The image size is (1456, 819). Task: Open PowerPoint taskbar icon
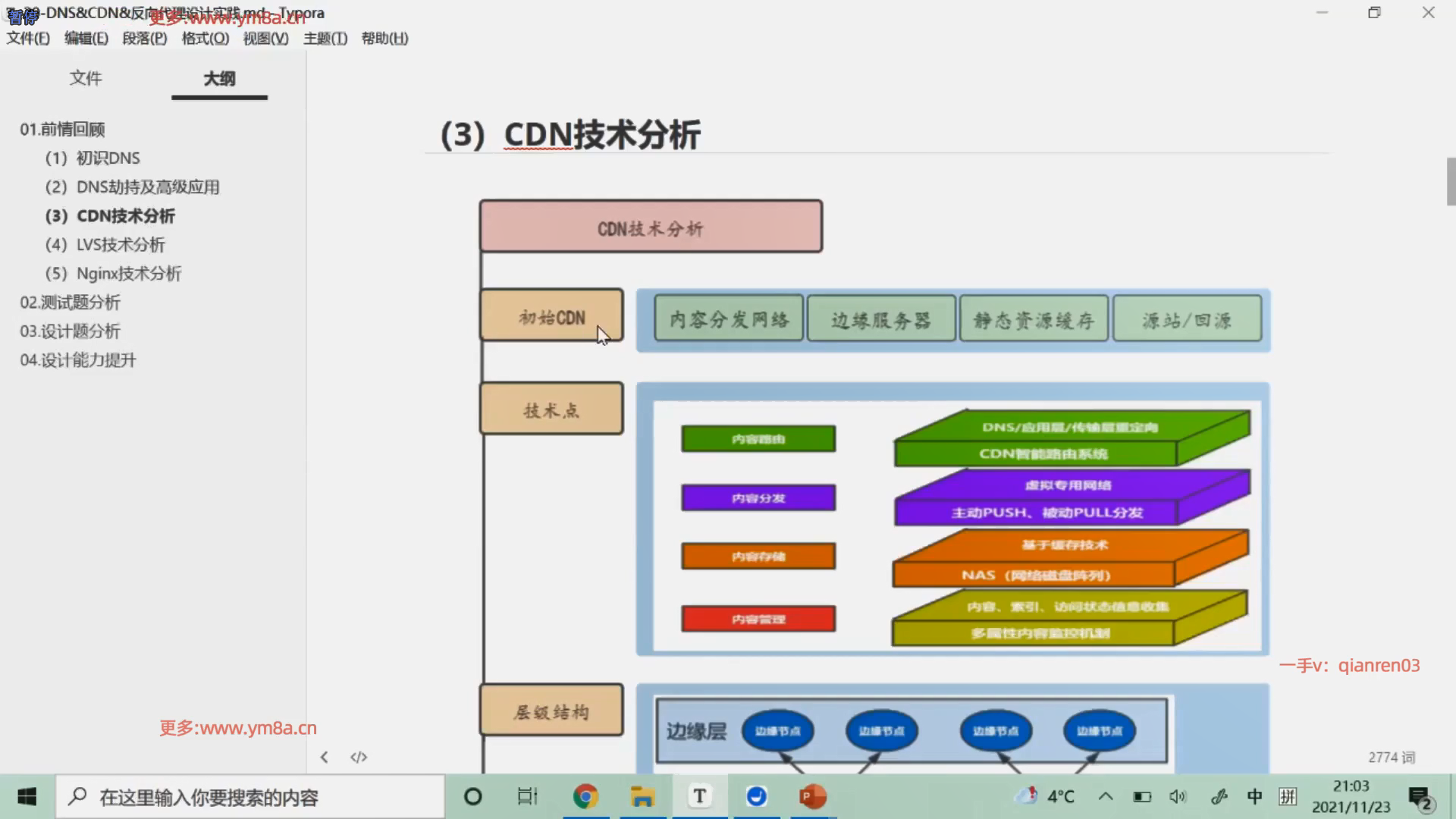(812, 796)
